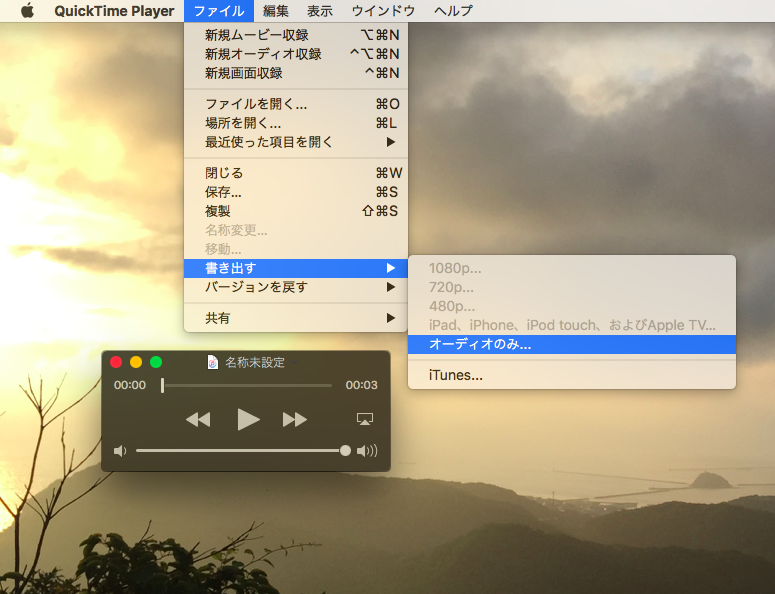
Task: Fast forward the audio playback
Action: coord(295,420)
